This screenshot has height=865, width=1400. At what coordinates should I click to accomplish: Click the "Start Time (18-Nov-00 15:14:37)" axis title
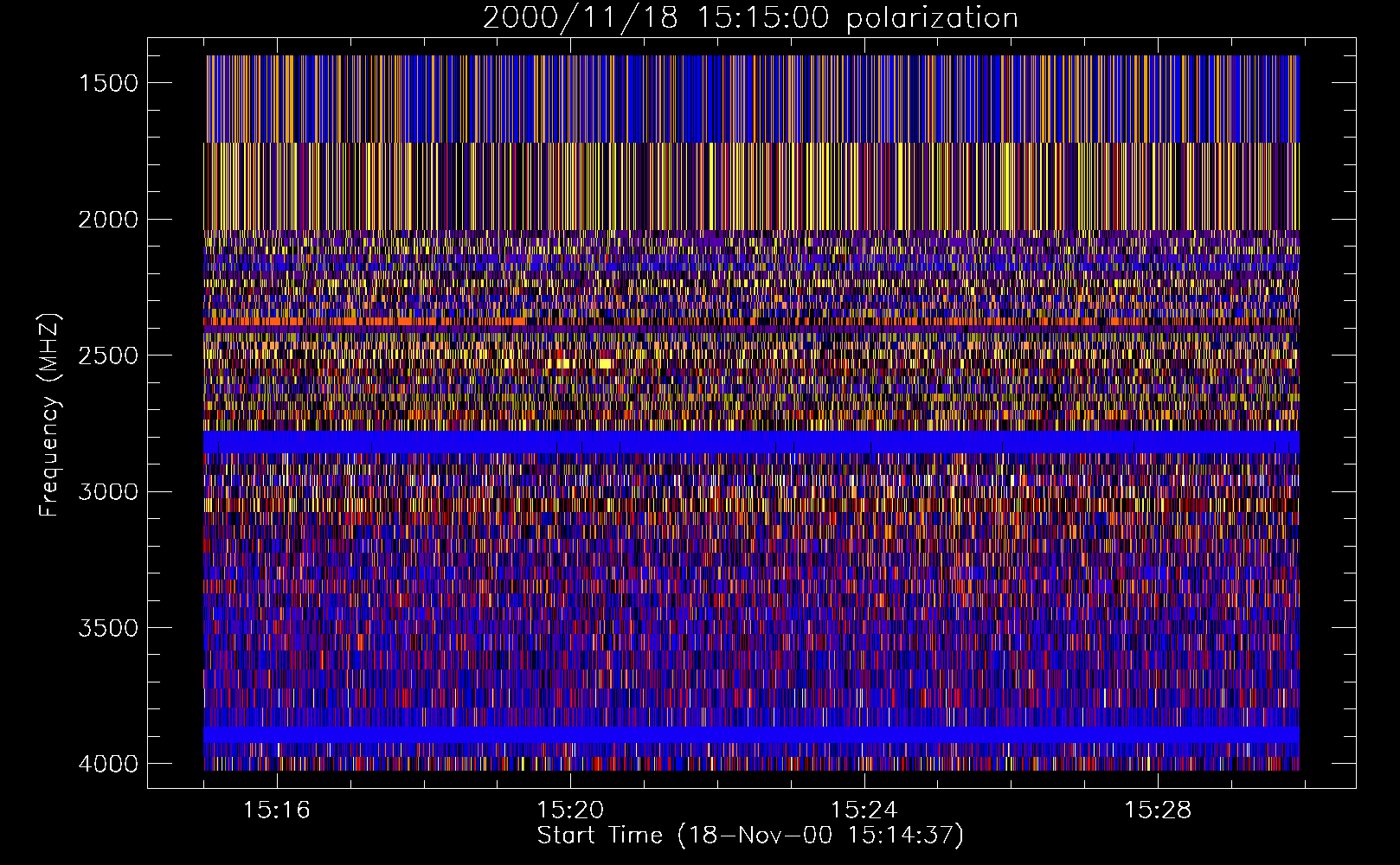coord(750,836)
